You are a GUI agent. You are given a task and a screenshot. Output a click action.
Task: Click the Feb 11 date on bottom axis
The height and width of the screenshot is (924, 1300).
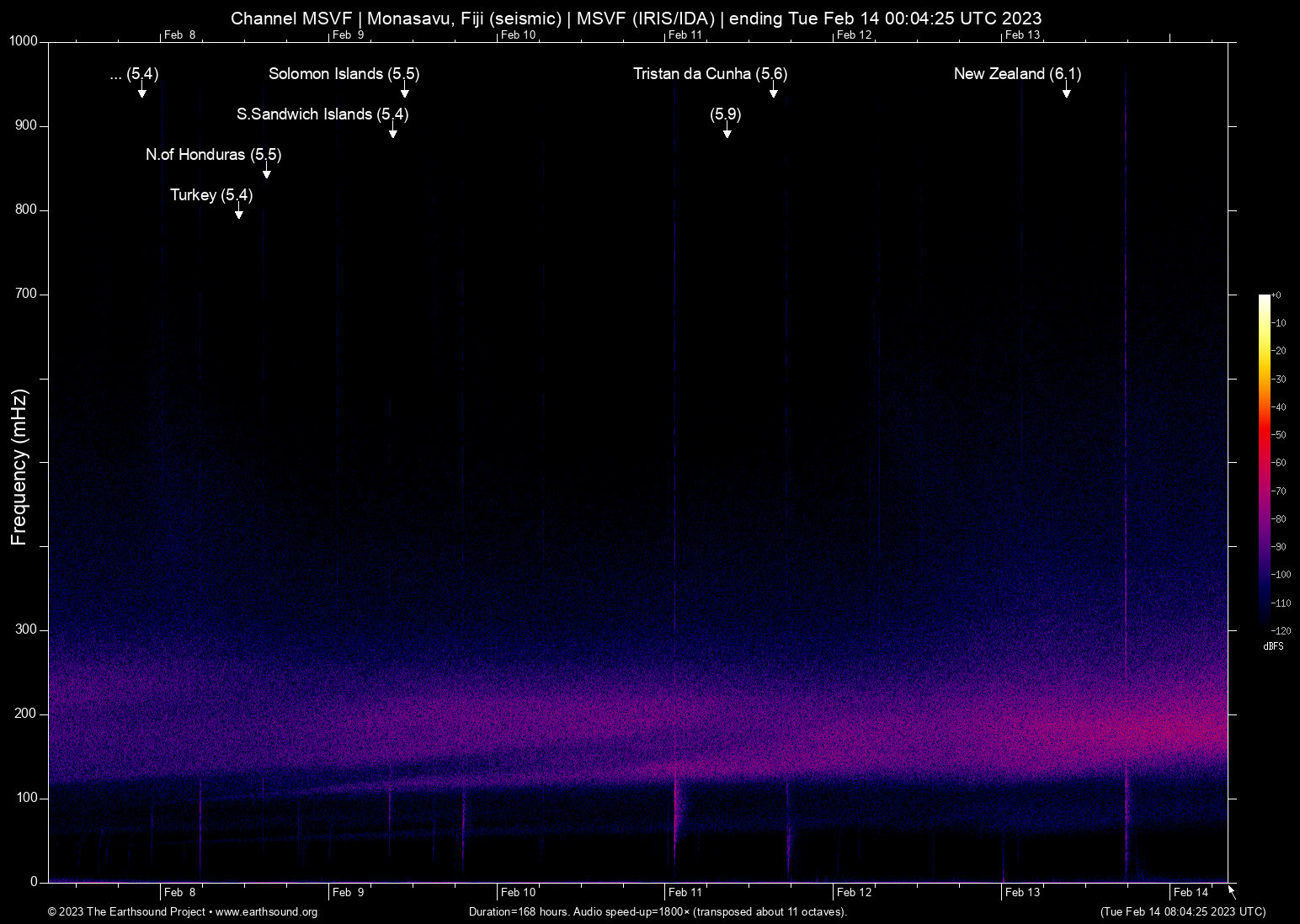tap(685, 892)
